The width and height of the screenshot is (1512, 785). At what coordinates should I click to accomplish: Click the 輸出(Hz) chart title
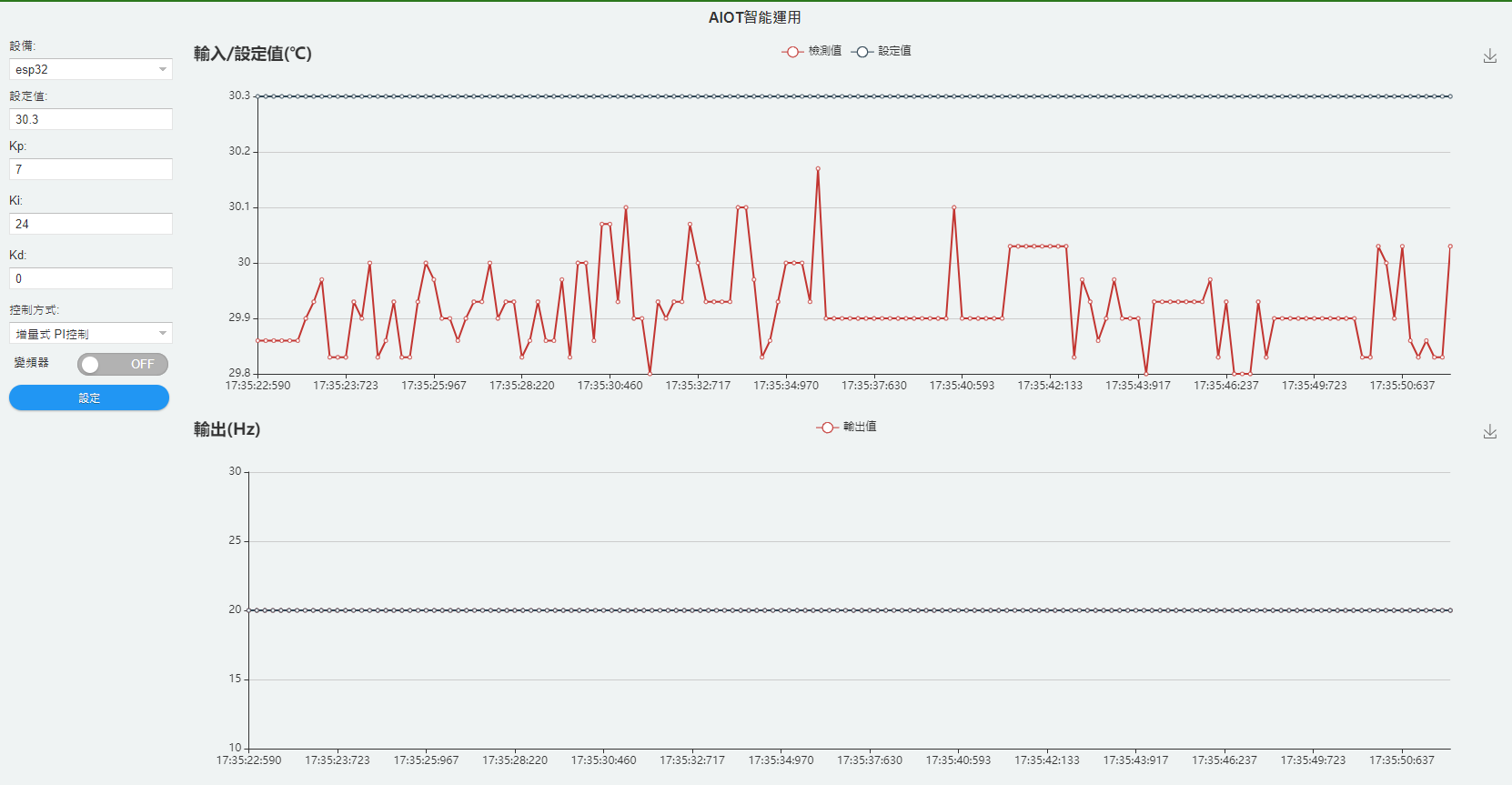[x=227, y=429]
